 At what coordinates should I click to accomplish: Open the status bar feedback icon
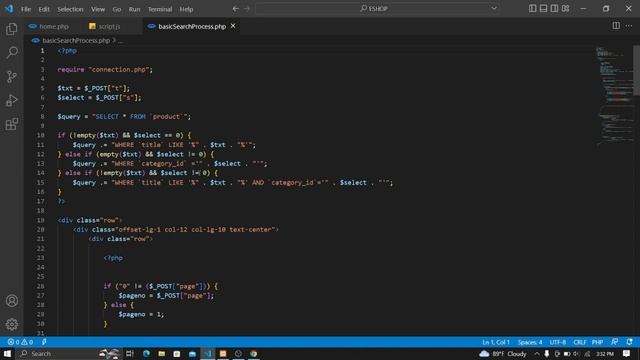pos(614,342)
